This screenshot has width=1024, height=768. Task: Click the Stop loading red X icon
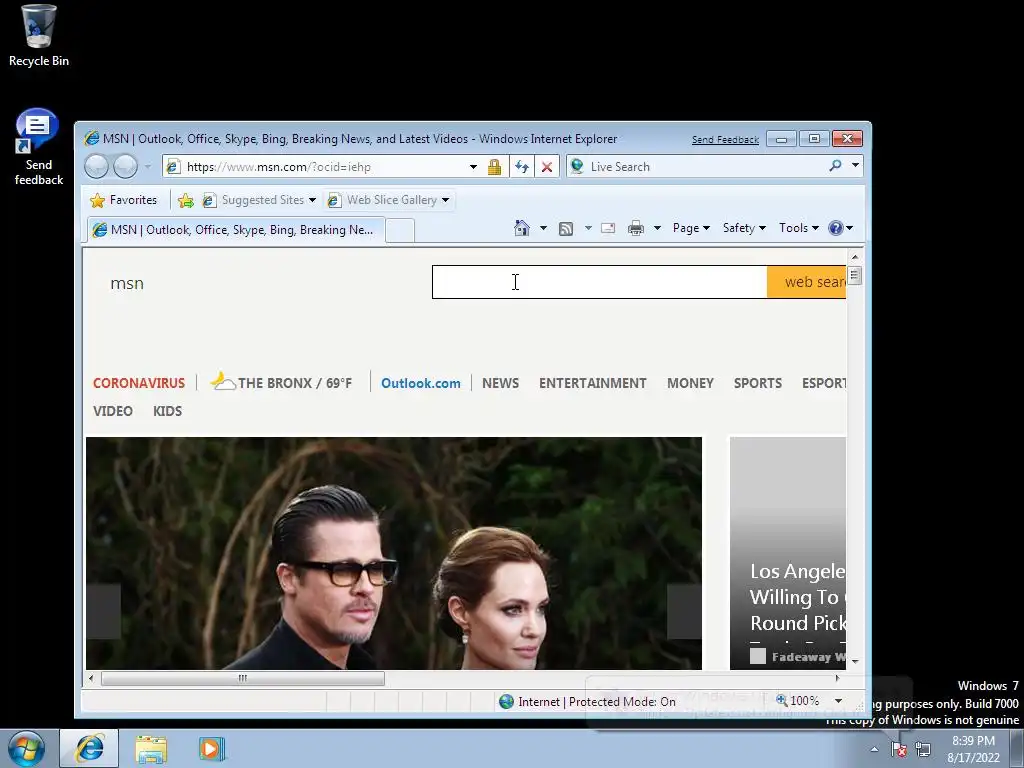[x=547, y=167]
